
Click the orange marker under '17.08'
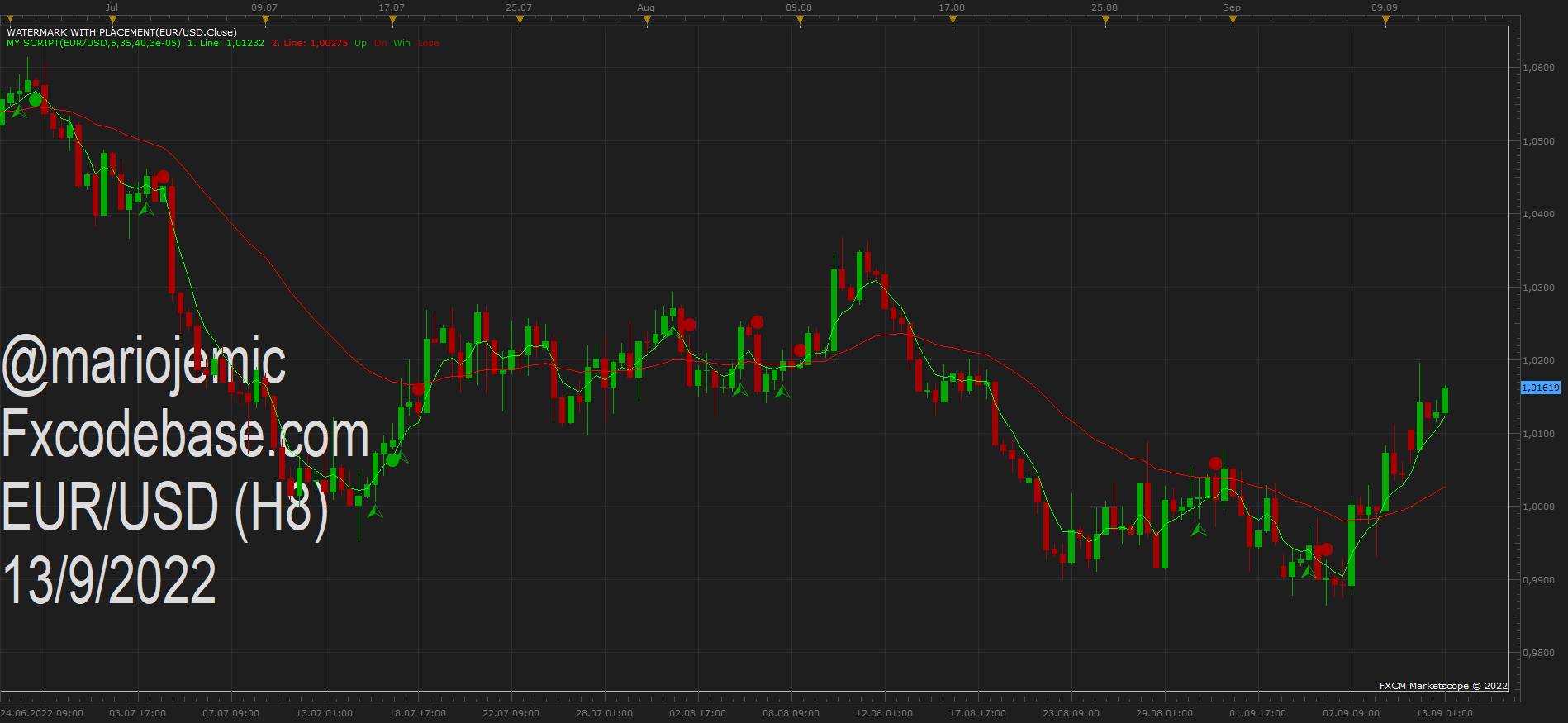point(953,21)
